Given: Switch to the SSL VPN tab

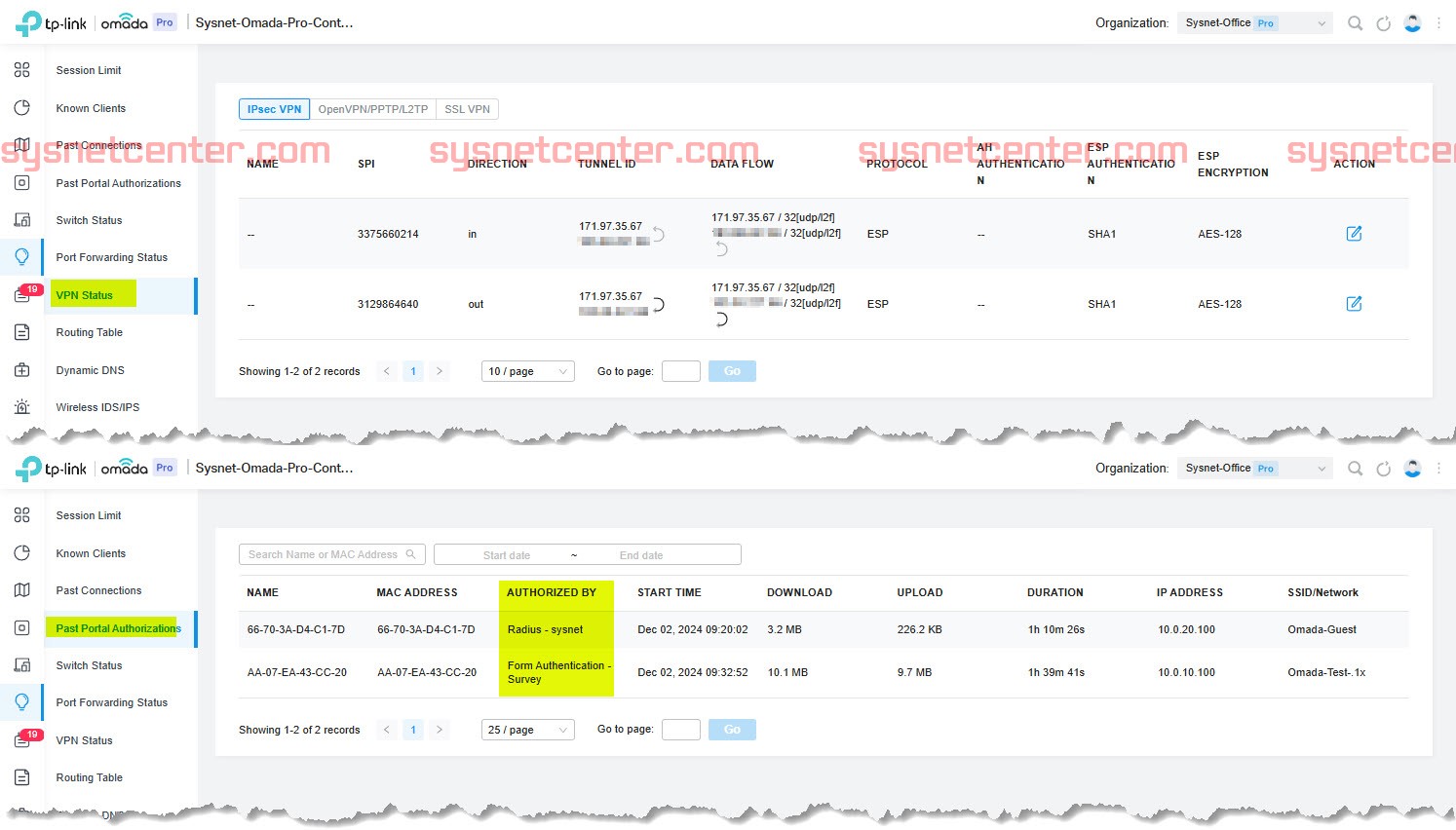Looking at the screenshot, I should (467, 109).
